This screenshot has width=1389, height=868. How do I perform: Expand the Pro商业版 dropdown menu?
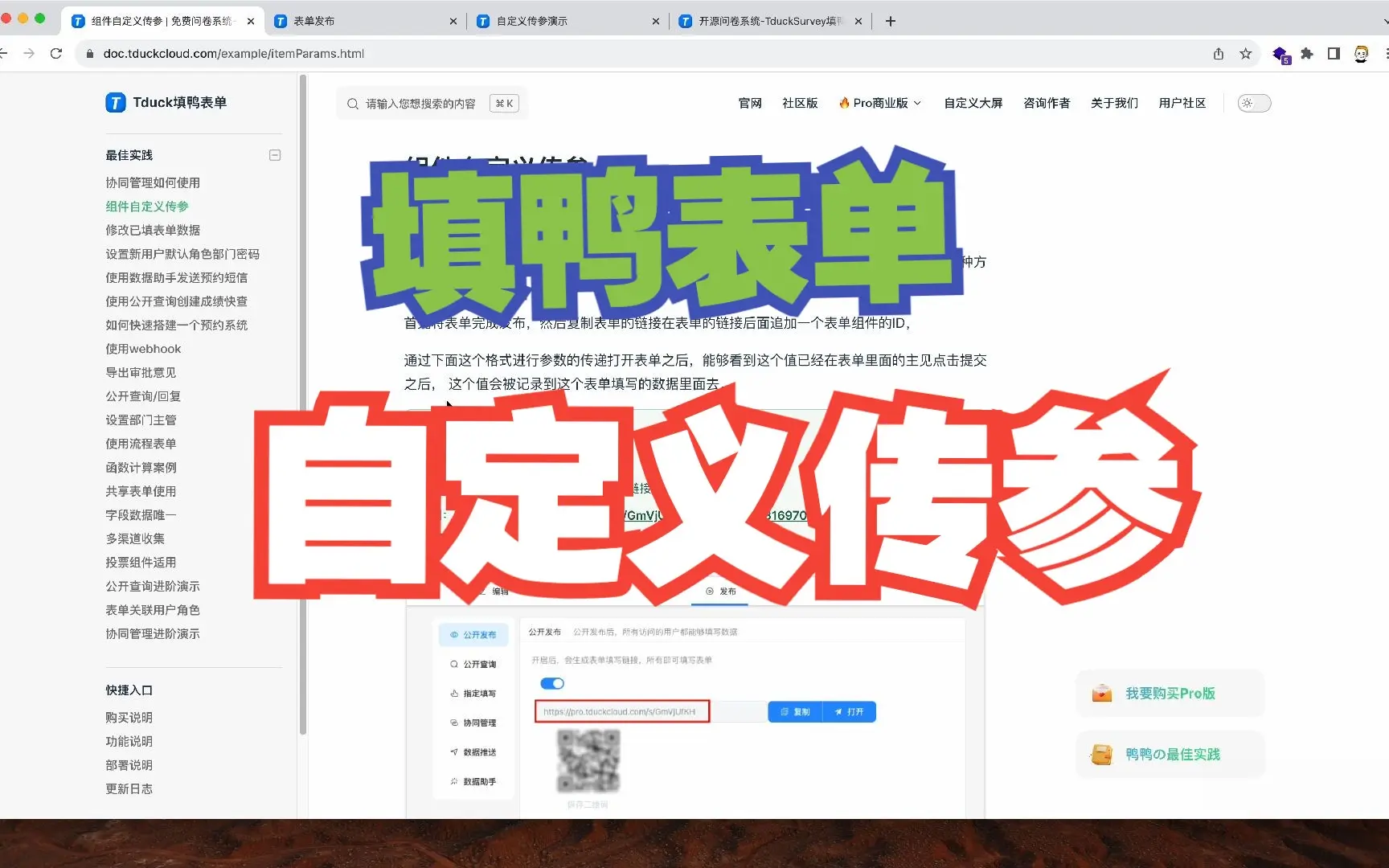[x=880, y=103]
